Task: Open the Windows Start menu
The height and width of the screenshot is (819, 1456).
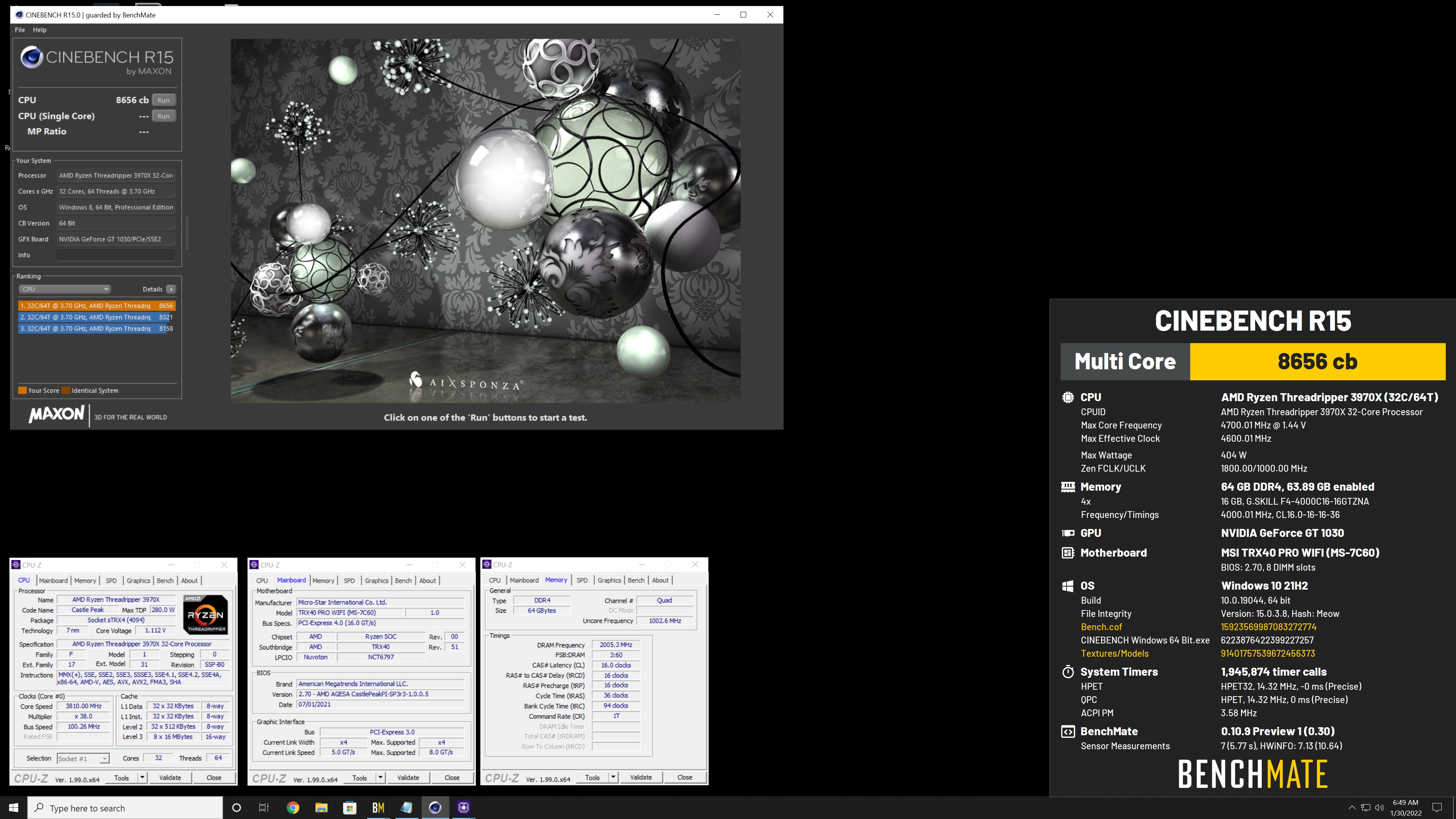Action: 14,808
